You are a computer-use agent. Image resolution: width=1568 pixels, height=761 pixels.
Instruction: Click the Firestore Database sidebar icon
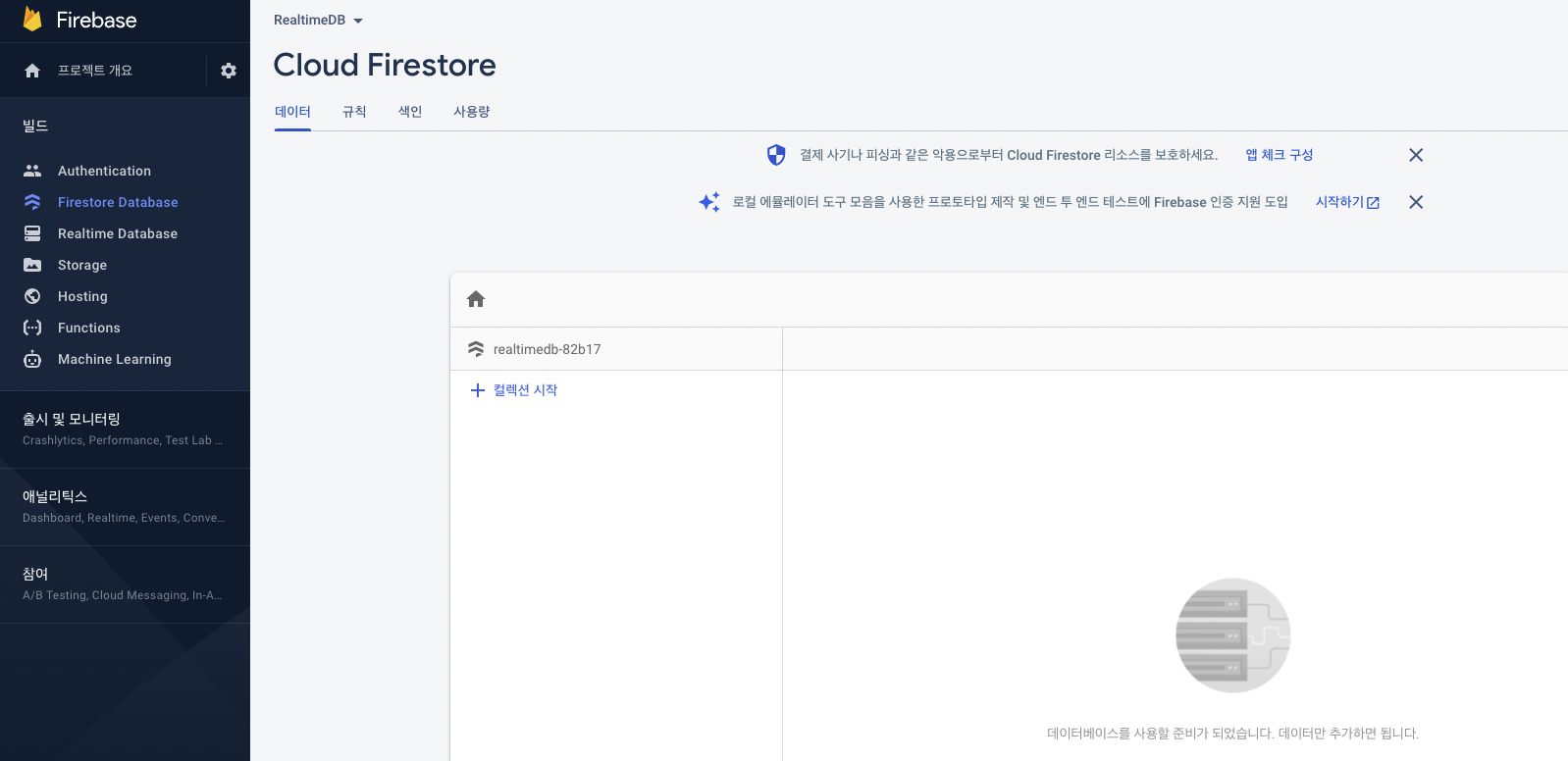coord(32,202)
